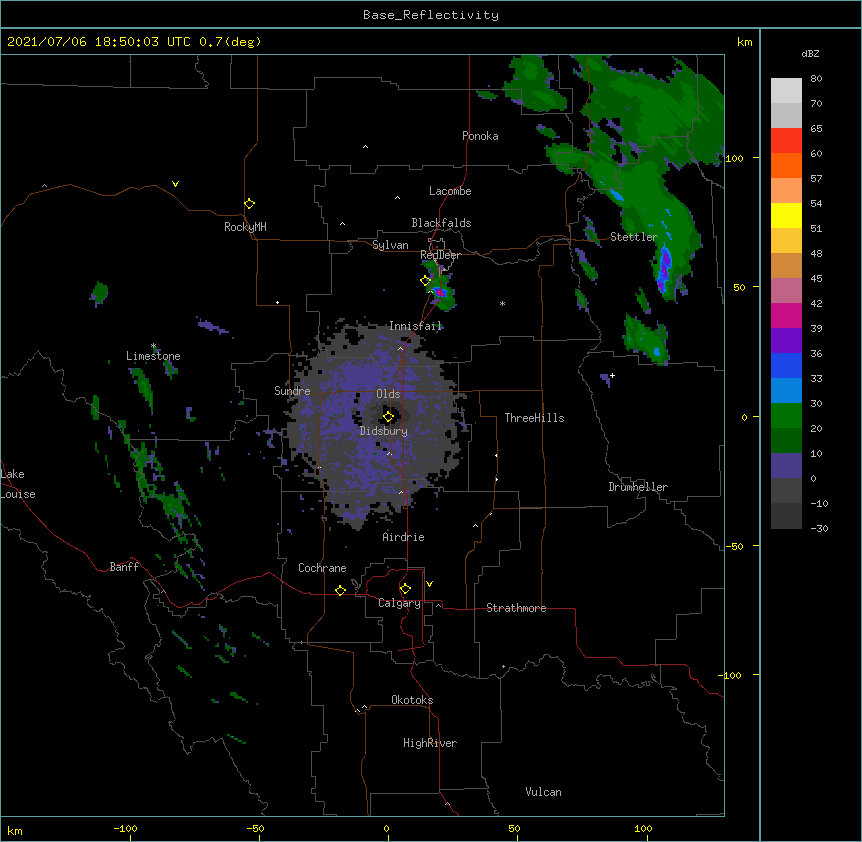Select the magenta 39-42 dBZ legend swatch
The height and width of the screenshot is (842, 862).
tap(786, 315)
